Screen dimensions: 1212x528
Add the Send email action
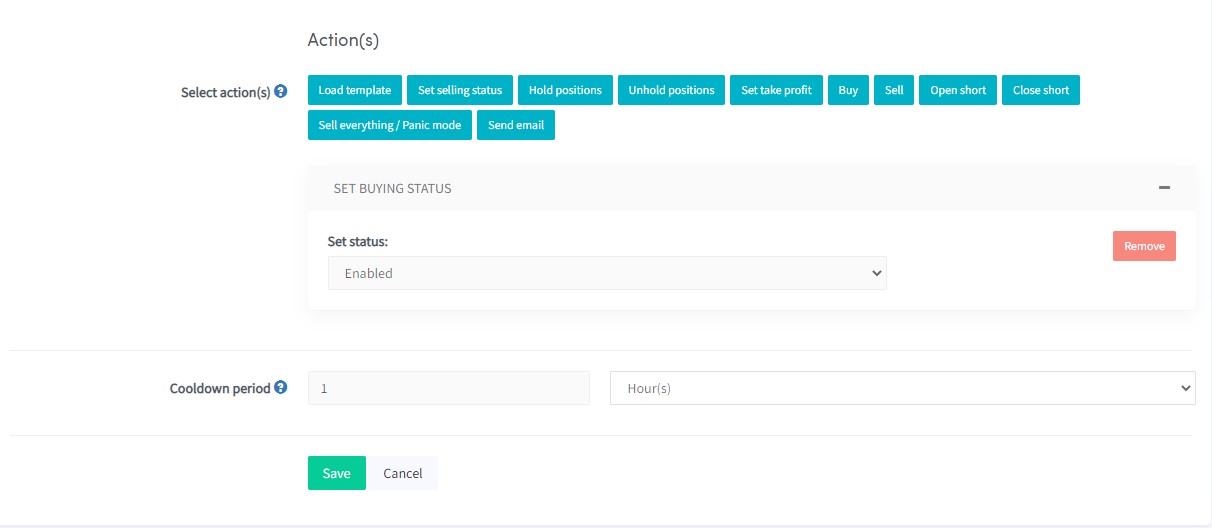click(516, 125)
